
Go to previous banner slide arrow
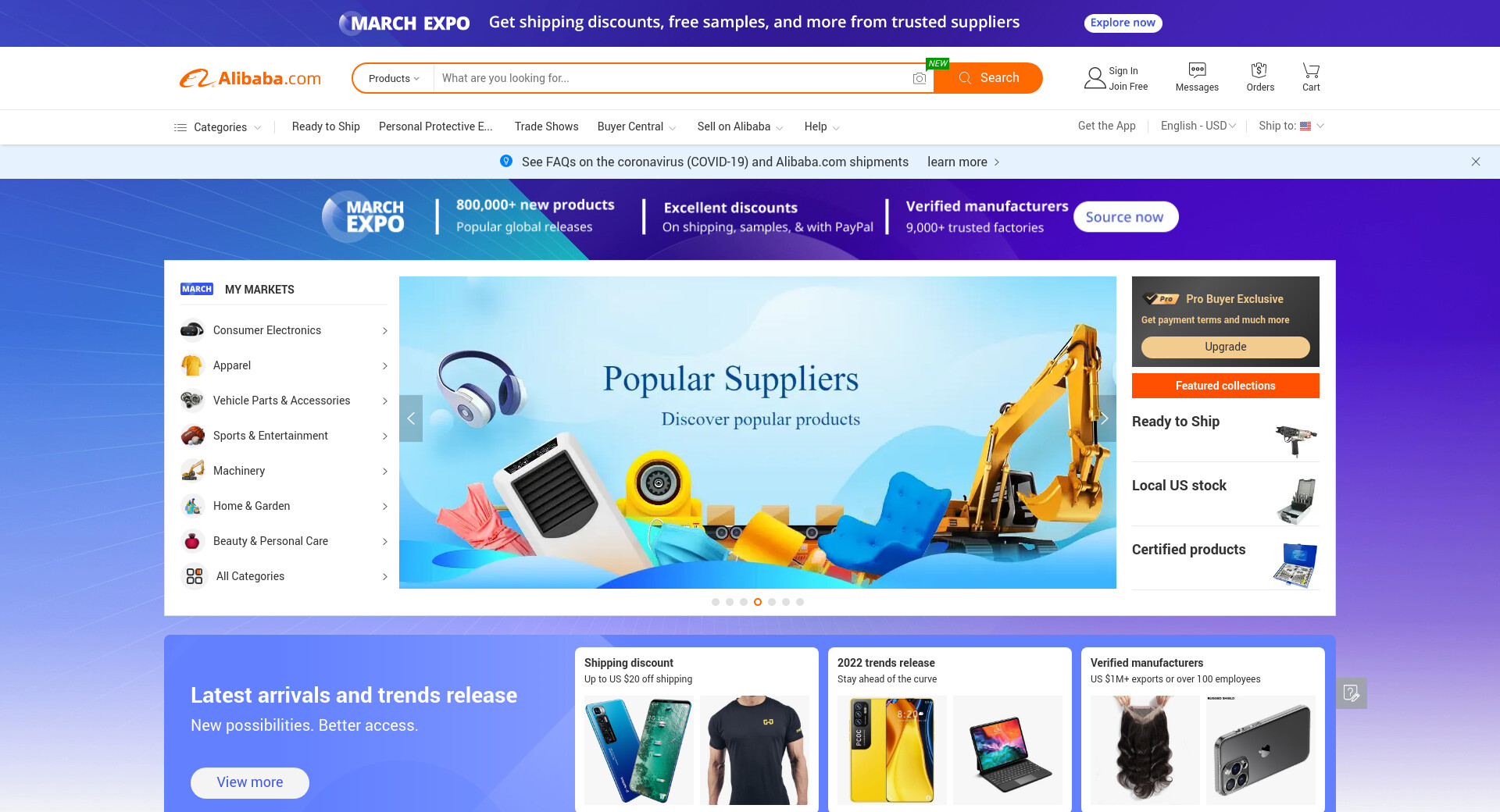pyautogui.click(x=411, y=418)
